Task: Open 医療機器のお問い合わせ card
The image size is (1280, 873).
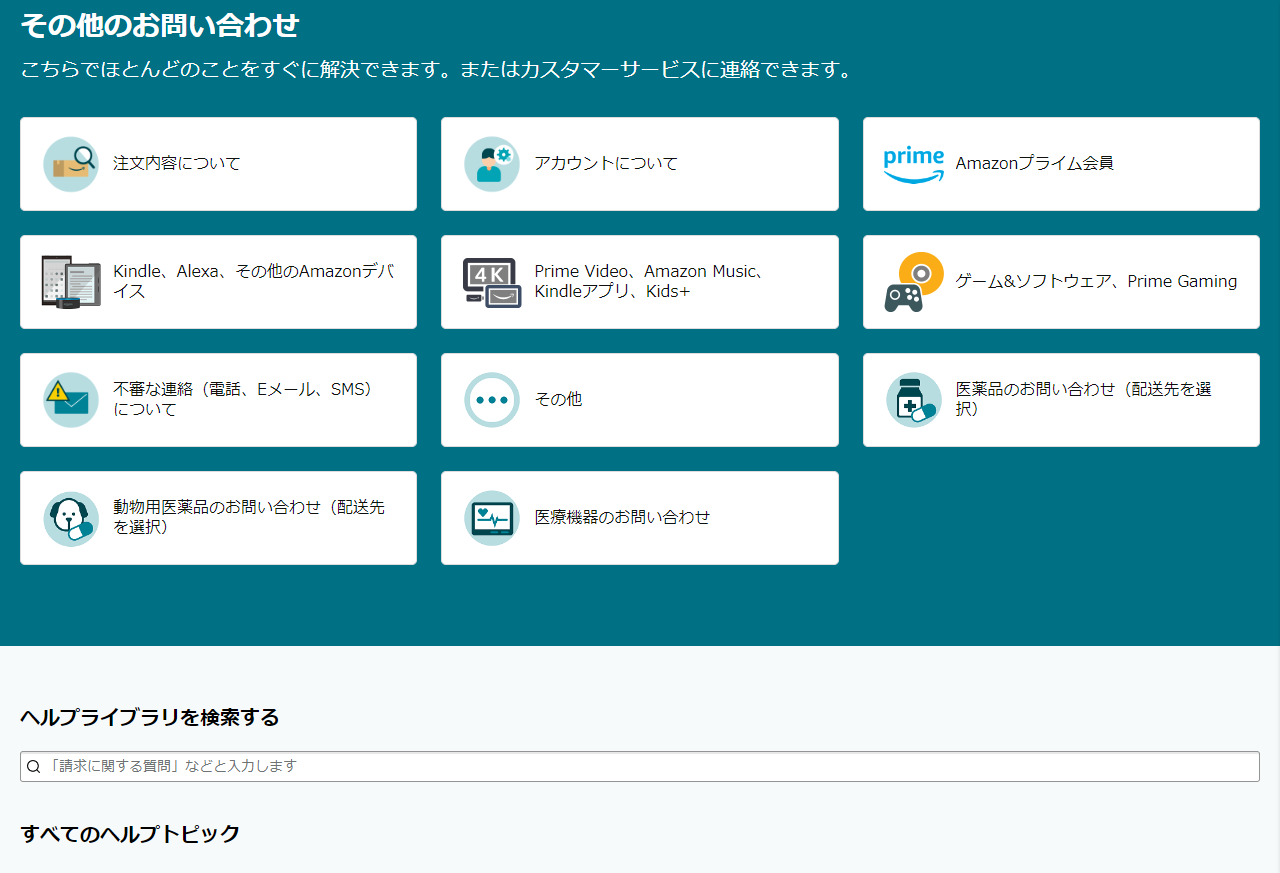Action: click(x=640, y=518)
